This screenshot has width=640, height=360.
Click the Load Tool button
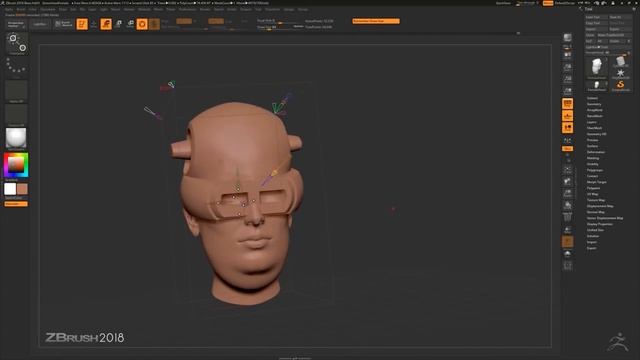pos(596,17)
